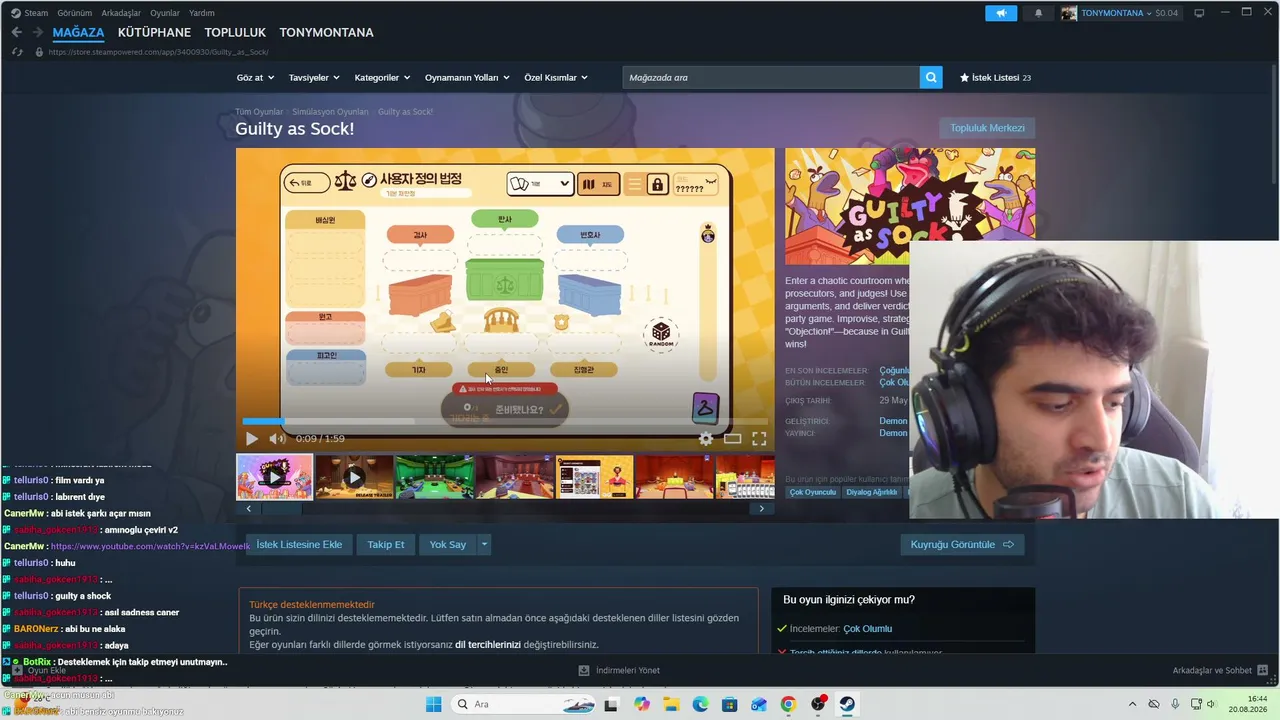Open the TONYMONTANA profile tab
Screen dimensions: 1280x720
click(x=326, y=33)
